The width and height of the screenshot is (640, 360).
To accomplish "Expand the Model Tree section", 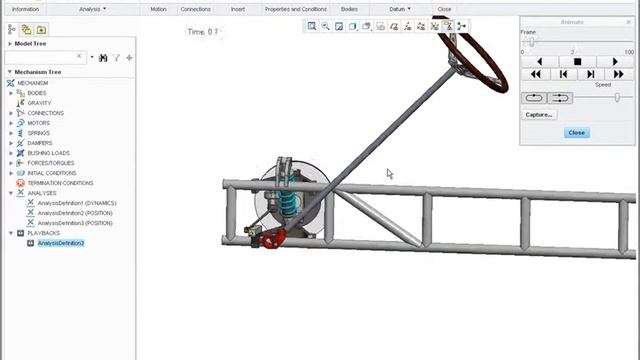I will pos(10,44).
